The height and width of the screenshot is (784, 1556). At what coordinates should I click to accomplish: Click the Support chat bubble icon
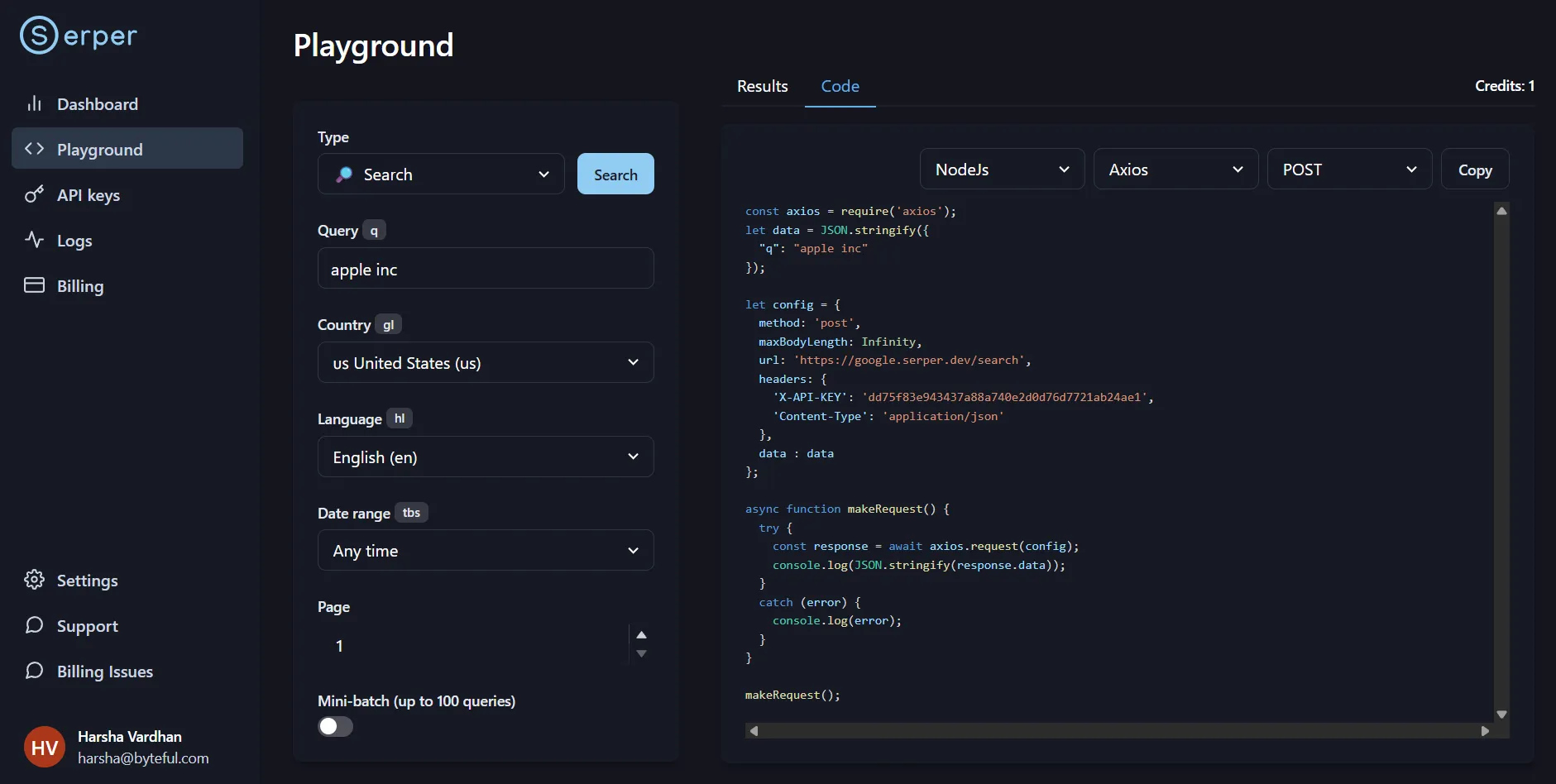[x=34, y=625]
